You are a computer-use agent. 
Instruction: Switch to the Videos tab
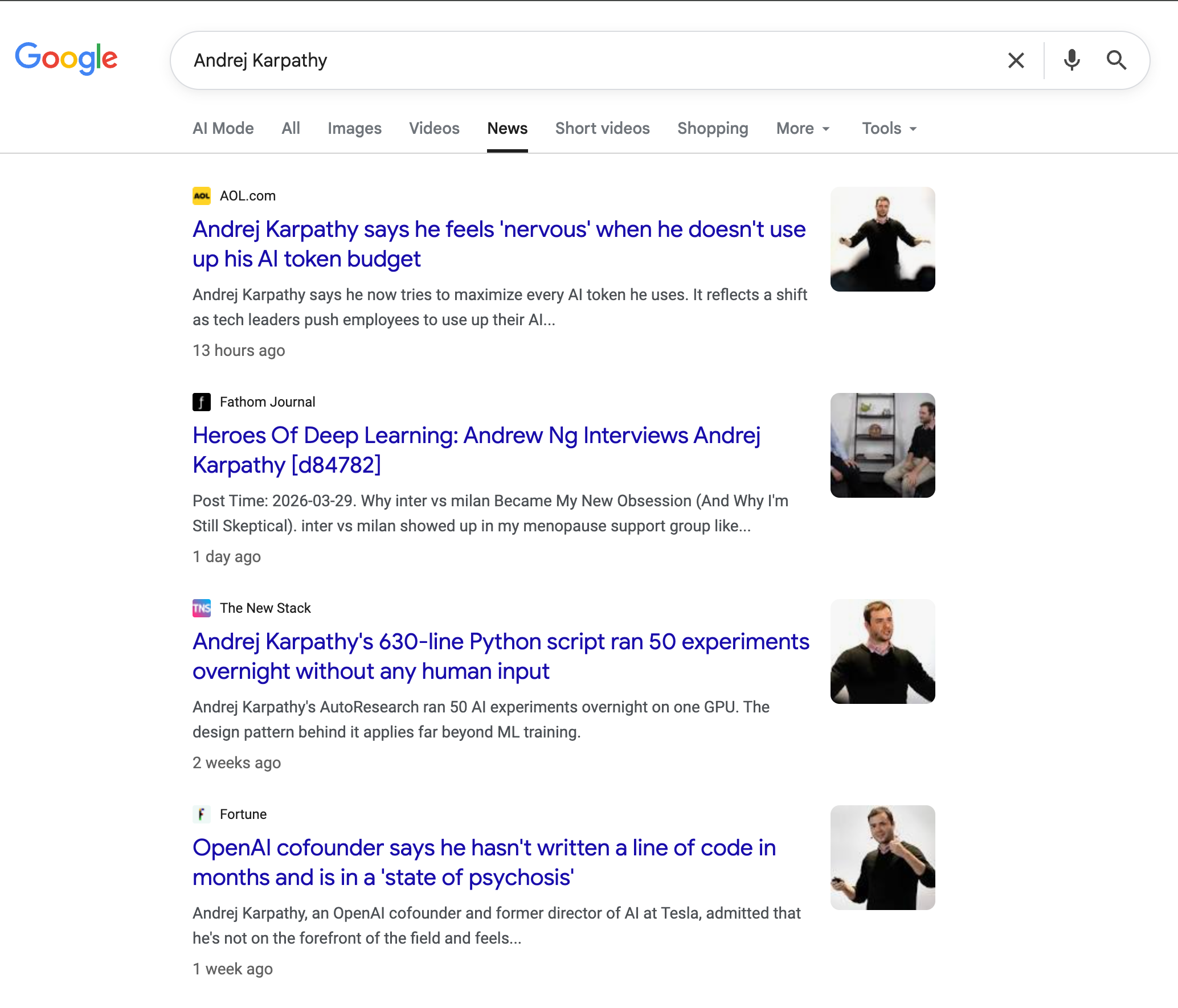point(434,129)
